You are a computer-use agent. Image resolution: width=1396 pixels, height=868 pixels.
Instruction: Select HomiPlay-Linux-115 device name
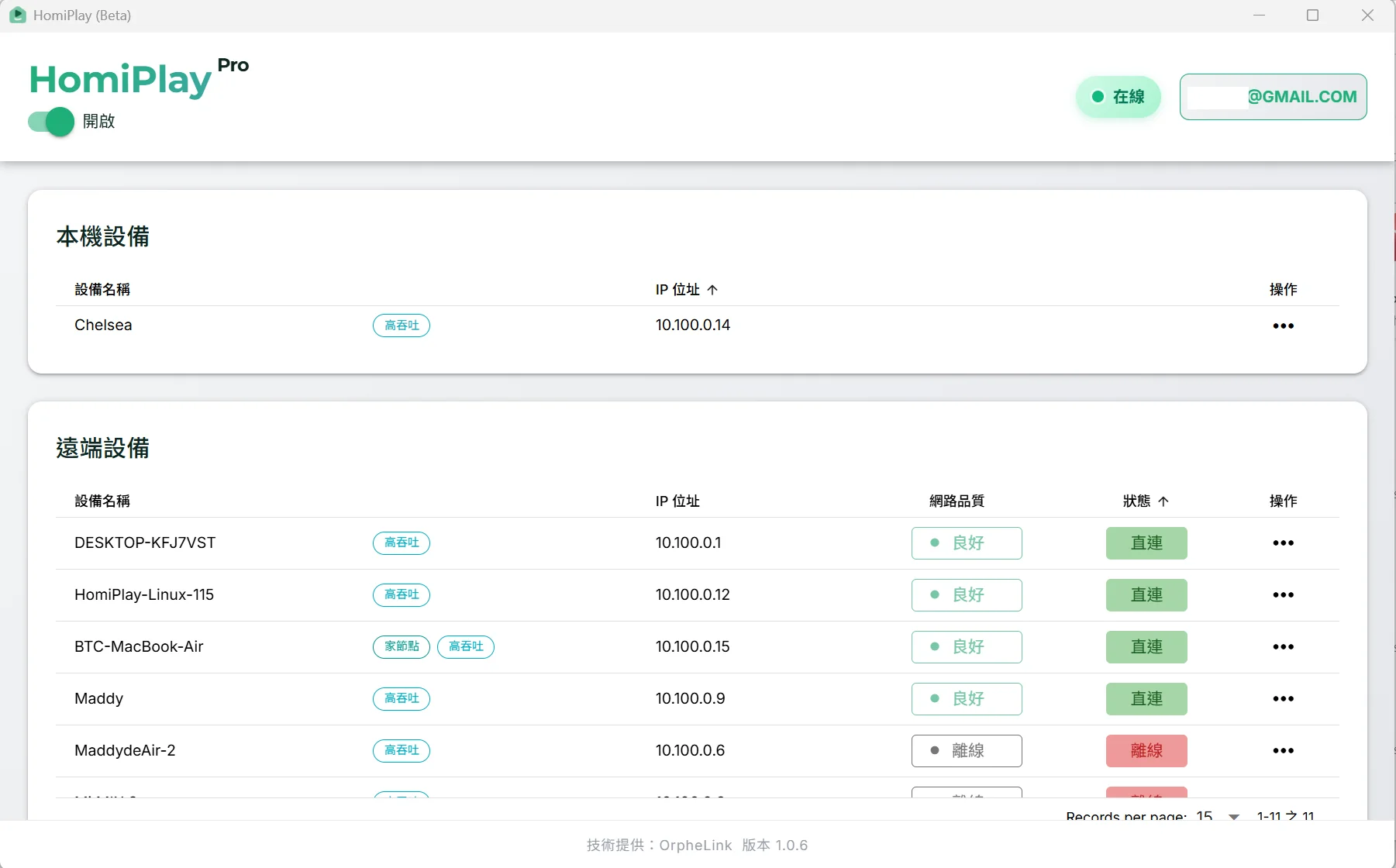point(144,595)
